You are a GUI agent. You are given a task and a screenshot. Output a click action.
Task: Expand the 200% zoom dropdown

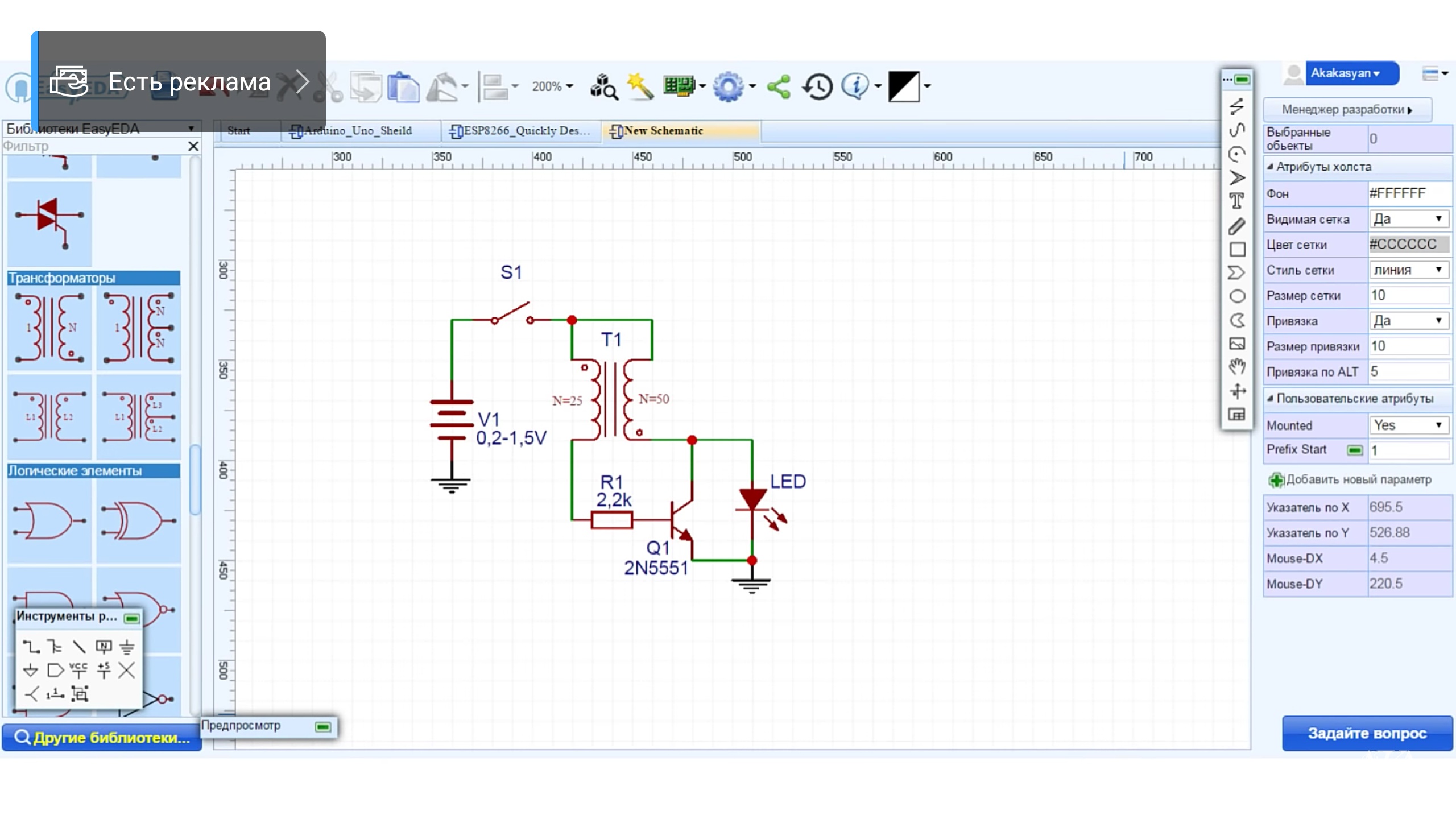(552, 86)
